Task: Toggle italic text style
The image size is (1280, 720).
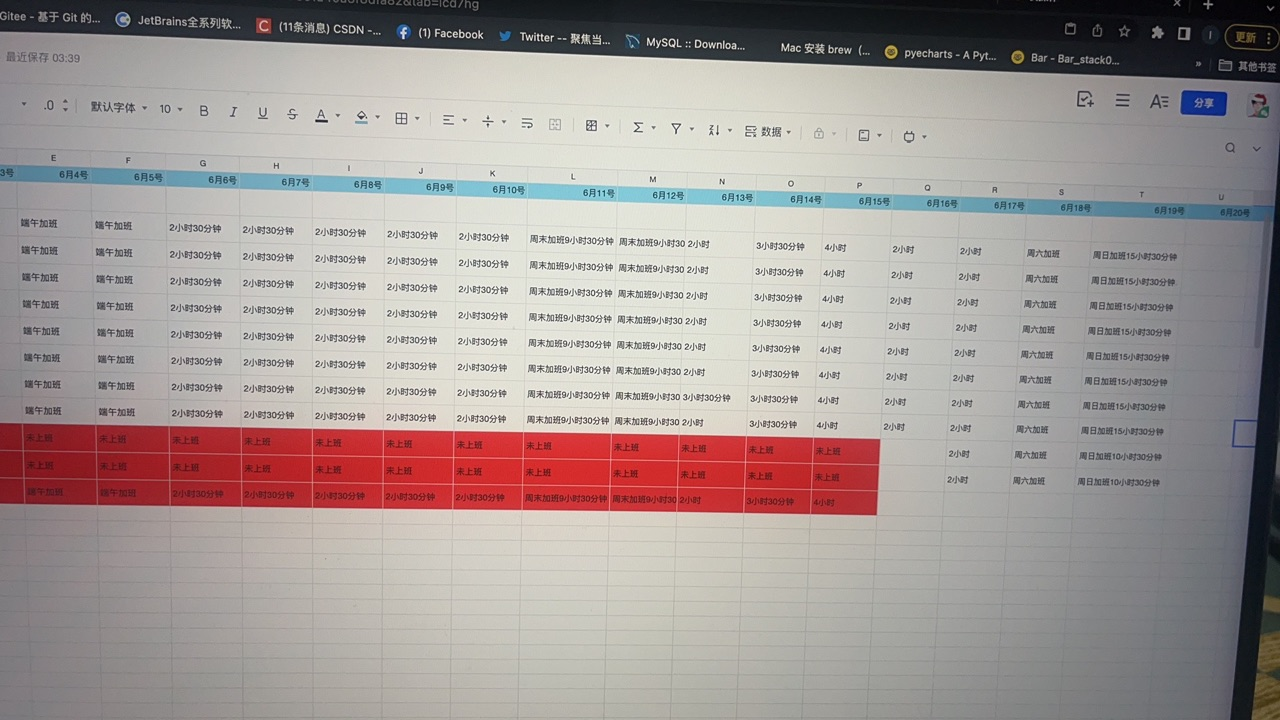Action: click(233, 112)
